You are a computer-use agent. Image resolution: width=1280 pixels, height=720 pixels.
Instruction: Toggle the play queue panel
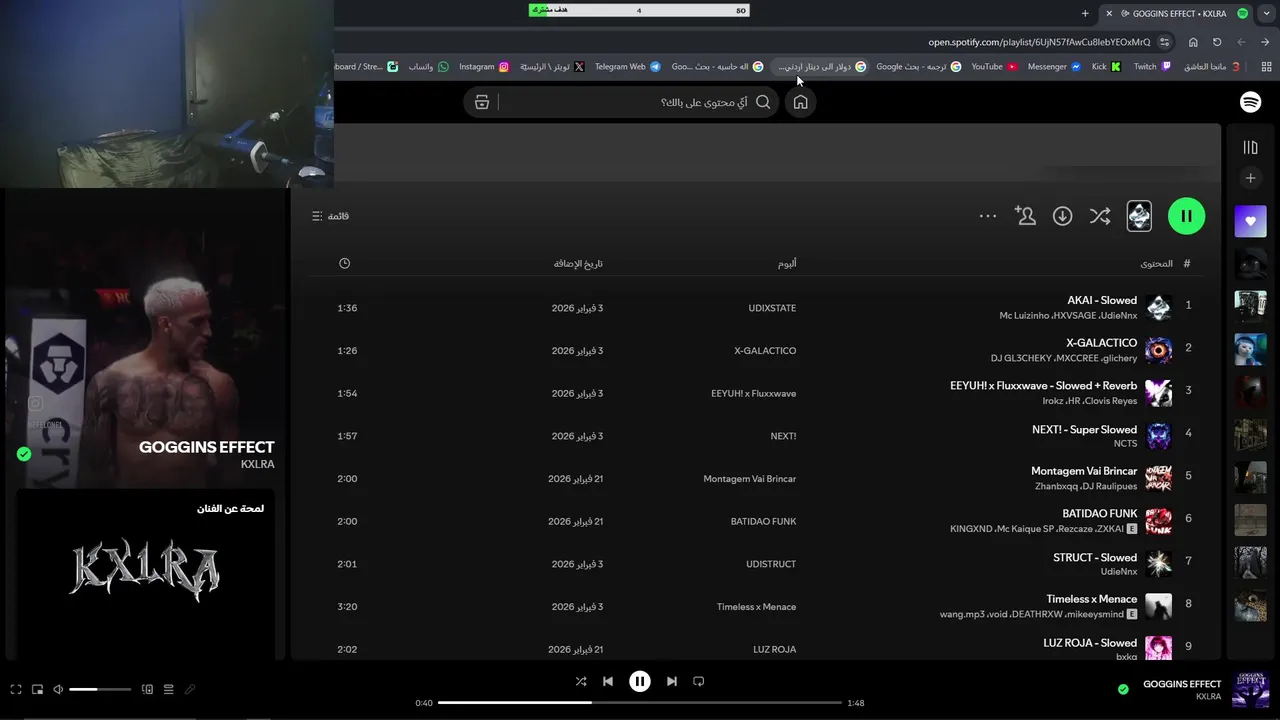168,689
